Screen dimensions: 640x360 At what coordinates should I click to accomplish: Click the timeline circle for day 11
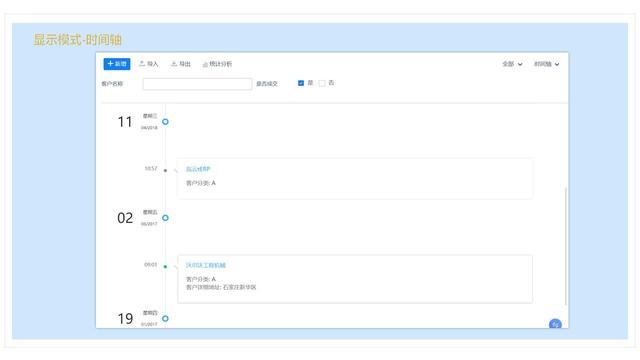165,122
